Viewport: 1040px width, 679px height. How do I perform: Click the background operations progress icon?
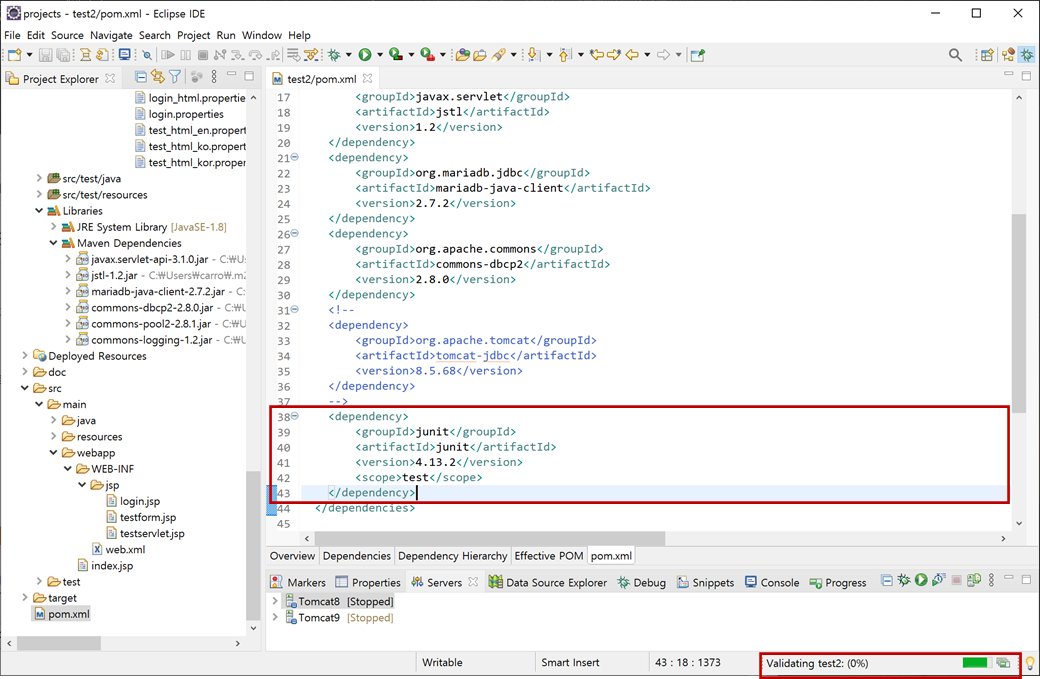click(x=1003, y=662)
